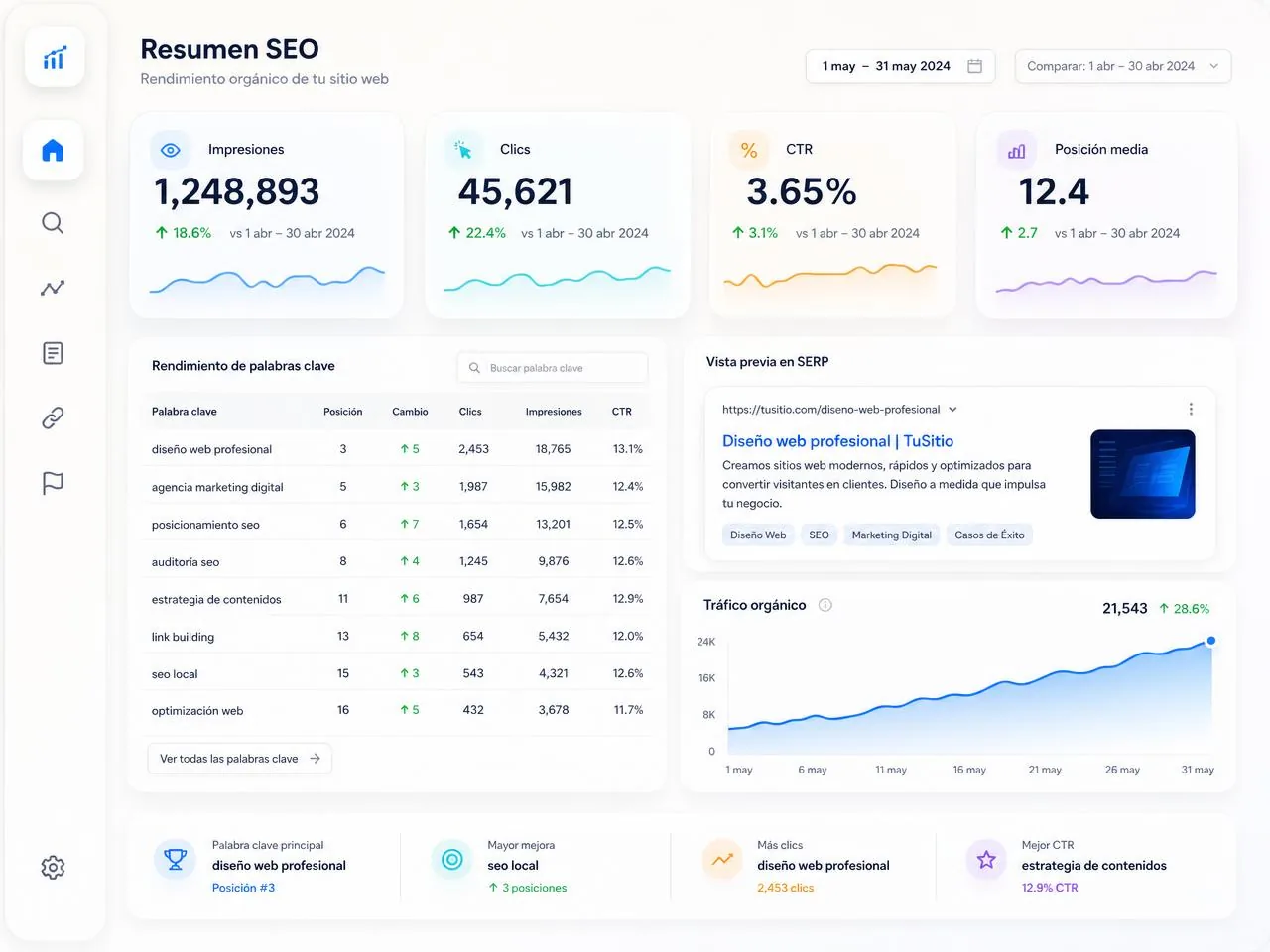
Task: Open the three-dot menu in SERP preview
Action: 1191,409
